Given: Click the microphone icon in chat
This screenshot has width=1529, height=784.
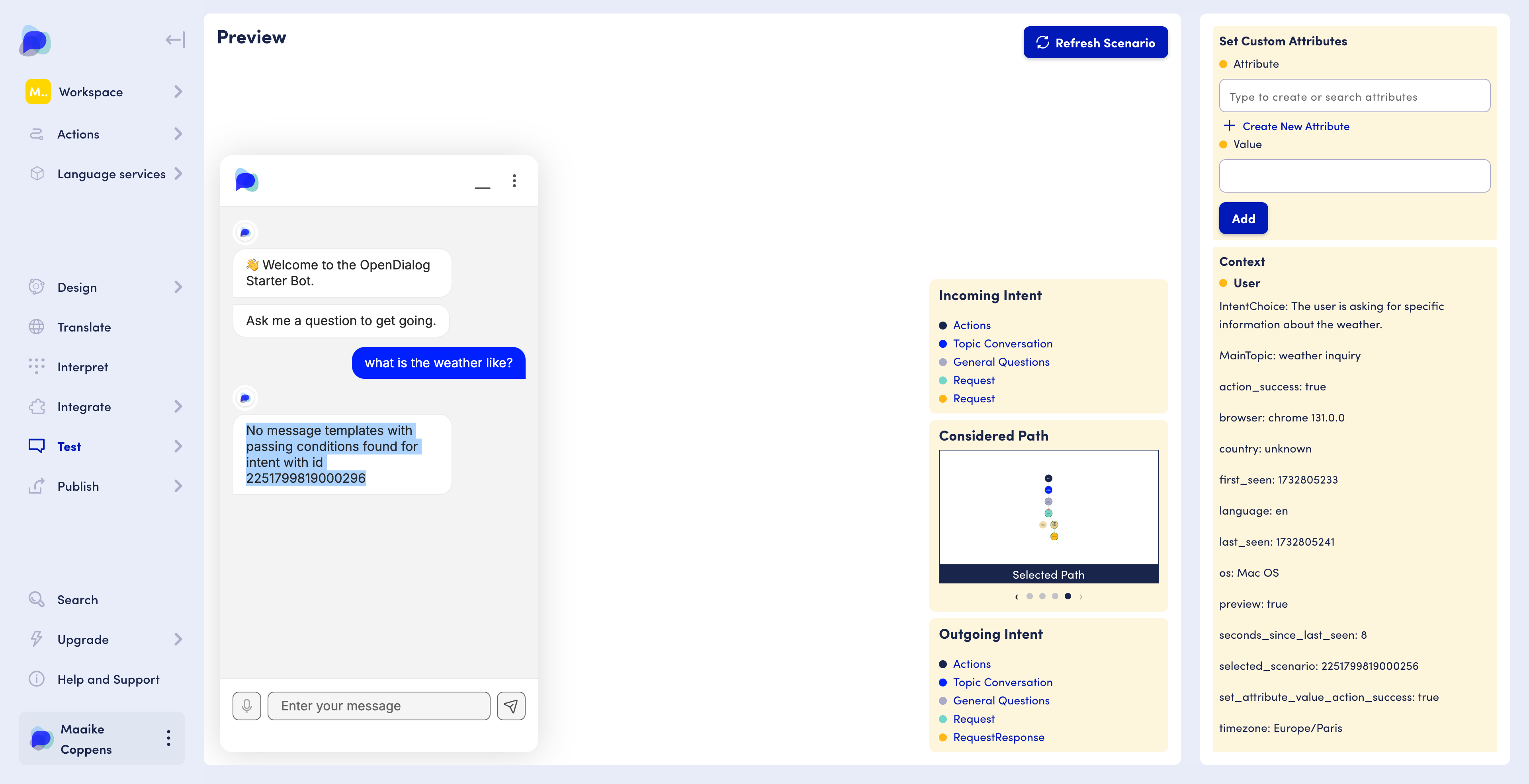Looking at the screenshot, I should pyautogui.click(x=246, y=706).
